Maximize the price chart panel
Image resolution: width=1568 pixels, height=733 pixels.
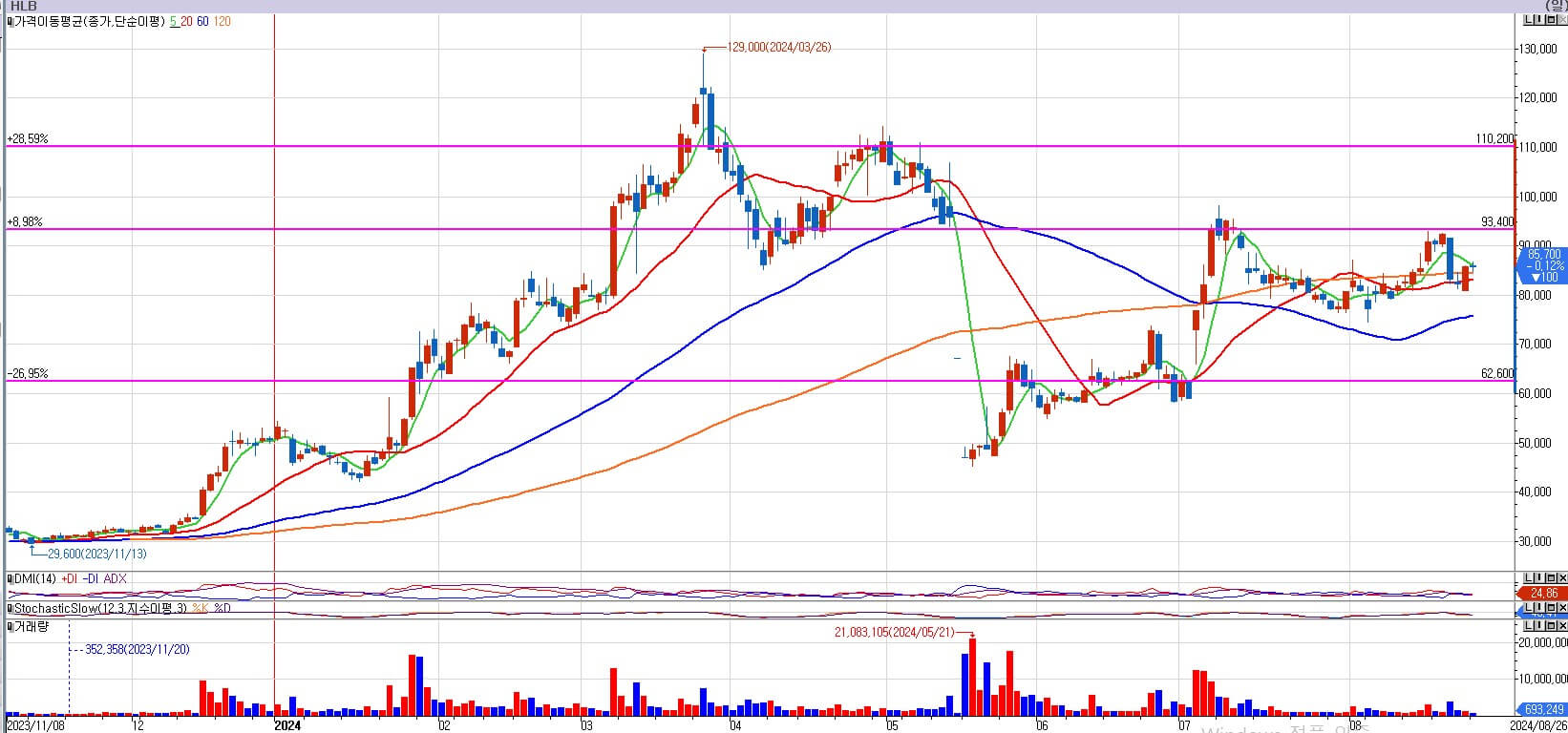tap(1551, 20)
